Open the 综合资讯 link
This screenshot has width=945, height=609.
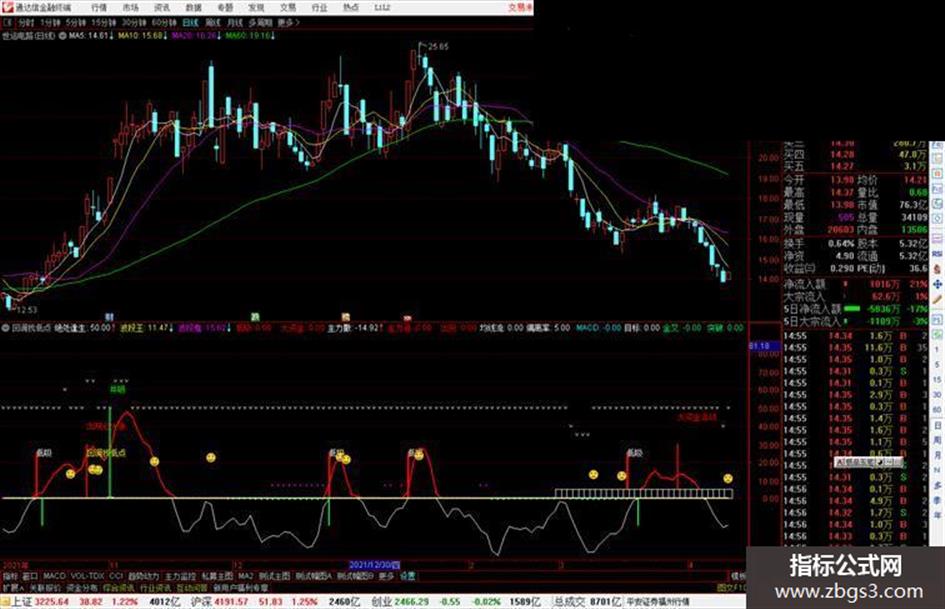tap(119, 587)
